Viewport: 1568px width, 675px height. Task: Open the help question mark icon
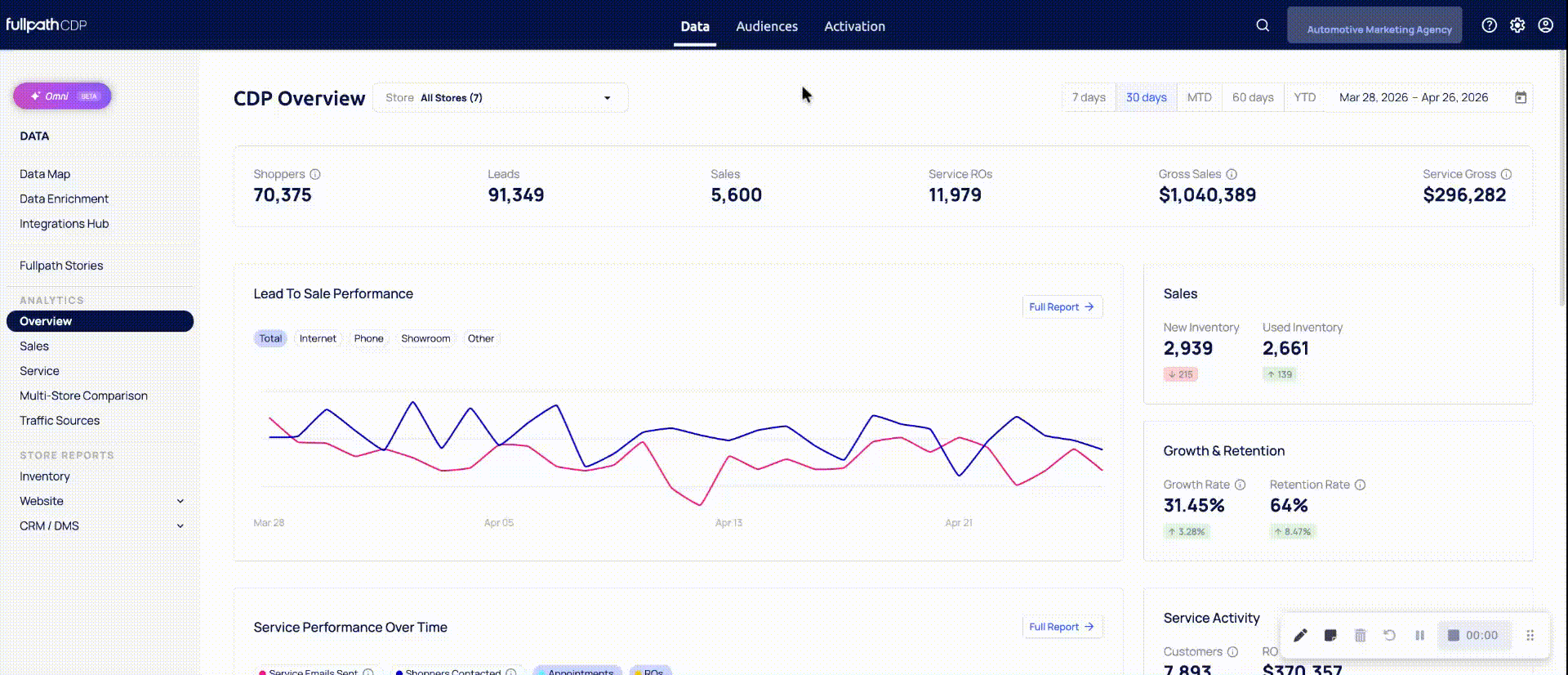coord(1490,25)
